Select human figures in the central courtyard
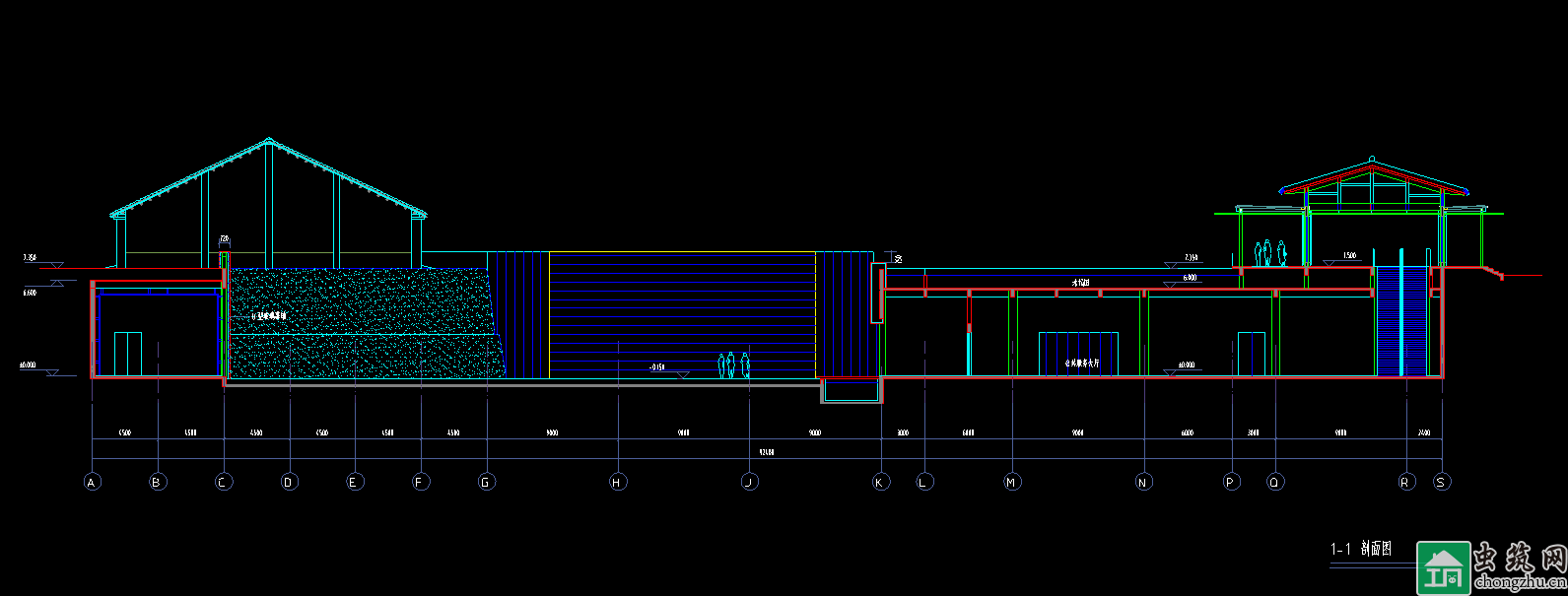Image resolution: width=1568 pixels, height=596 pixels. (x=733, y=365)
